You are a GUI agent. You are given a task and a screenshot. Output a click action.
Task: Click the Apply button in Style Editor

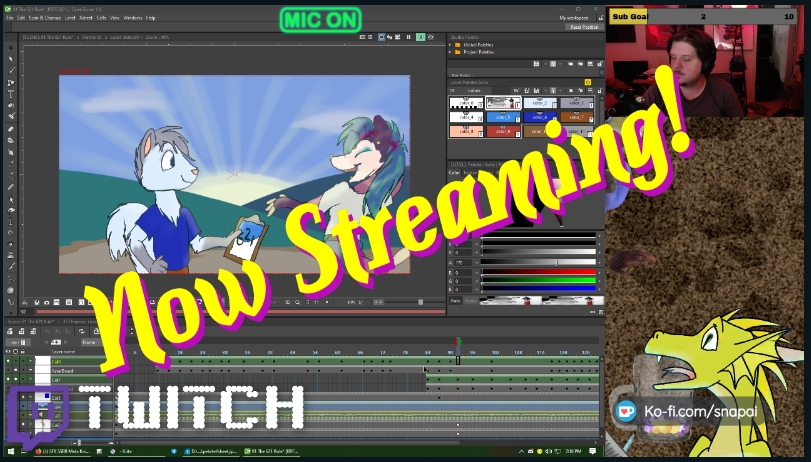470,301
